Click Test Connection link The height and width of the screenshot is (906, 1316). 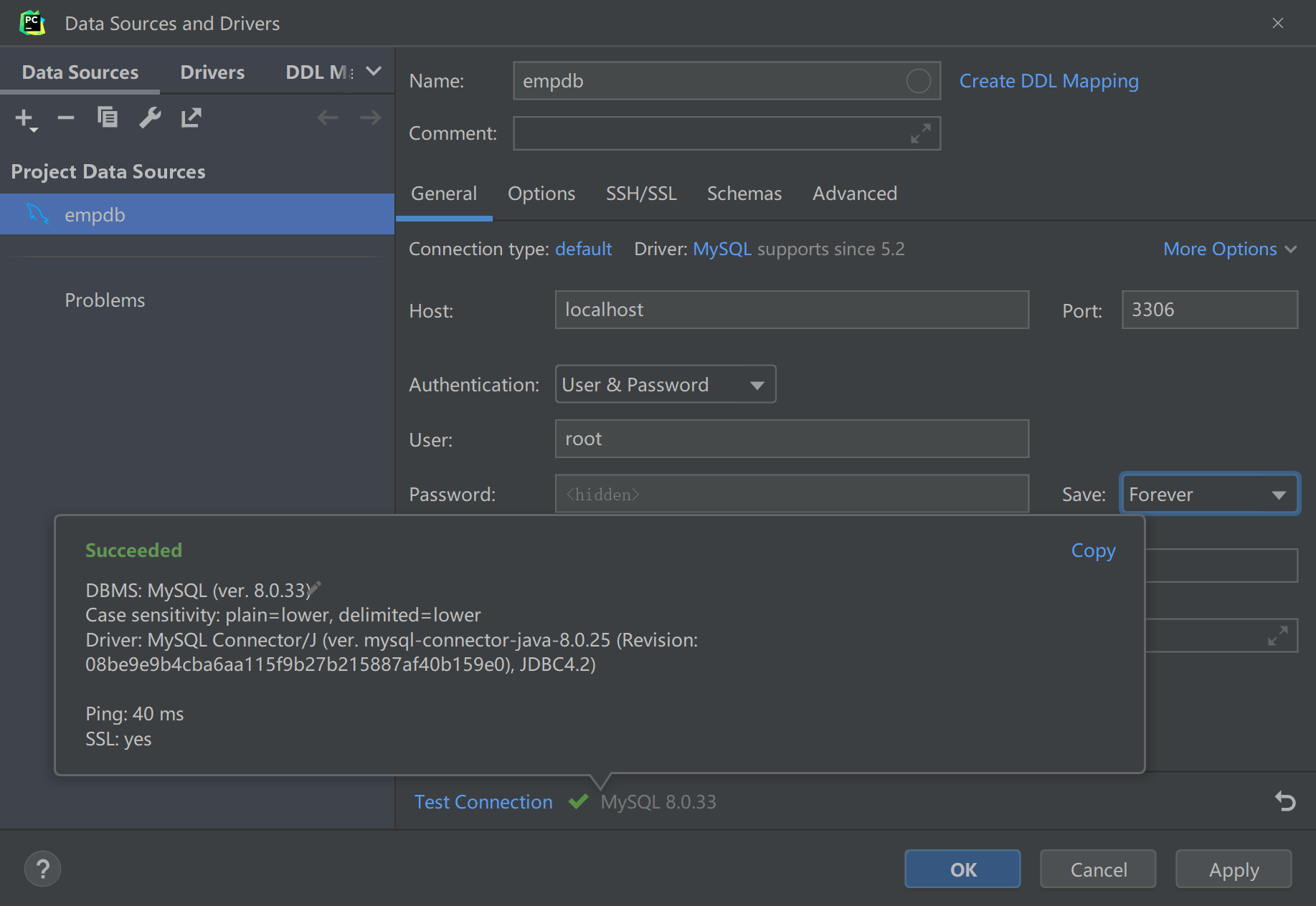(x=483, y=801)
